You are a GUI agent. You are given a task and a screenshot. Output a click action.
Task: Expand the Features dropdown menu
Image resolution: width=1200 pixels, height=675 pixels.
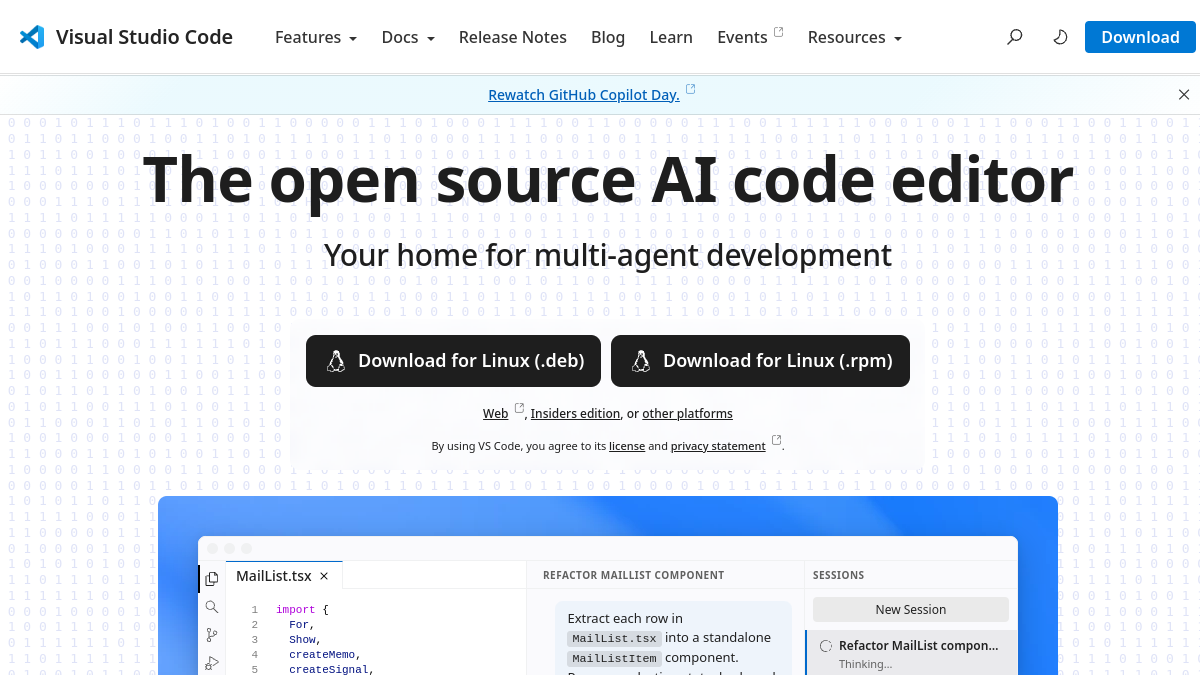click(x=316, y=37)
